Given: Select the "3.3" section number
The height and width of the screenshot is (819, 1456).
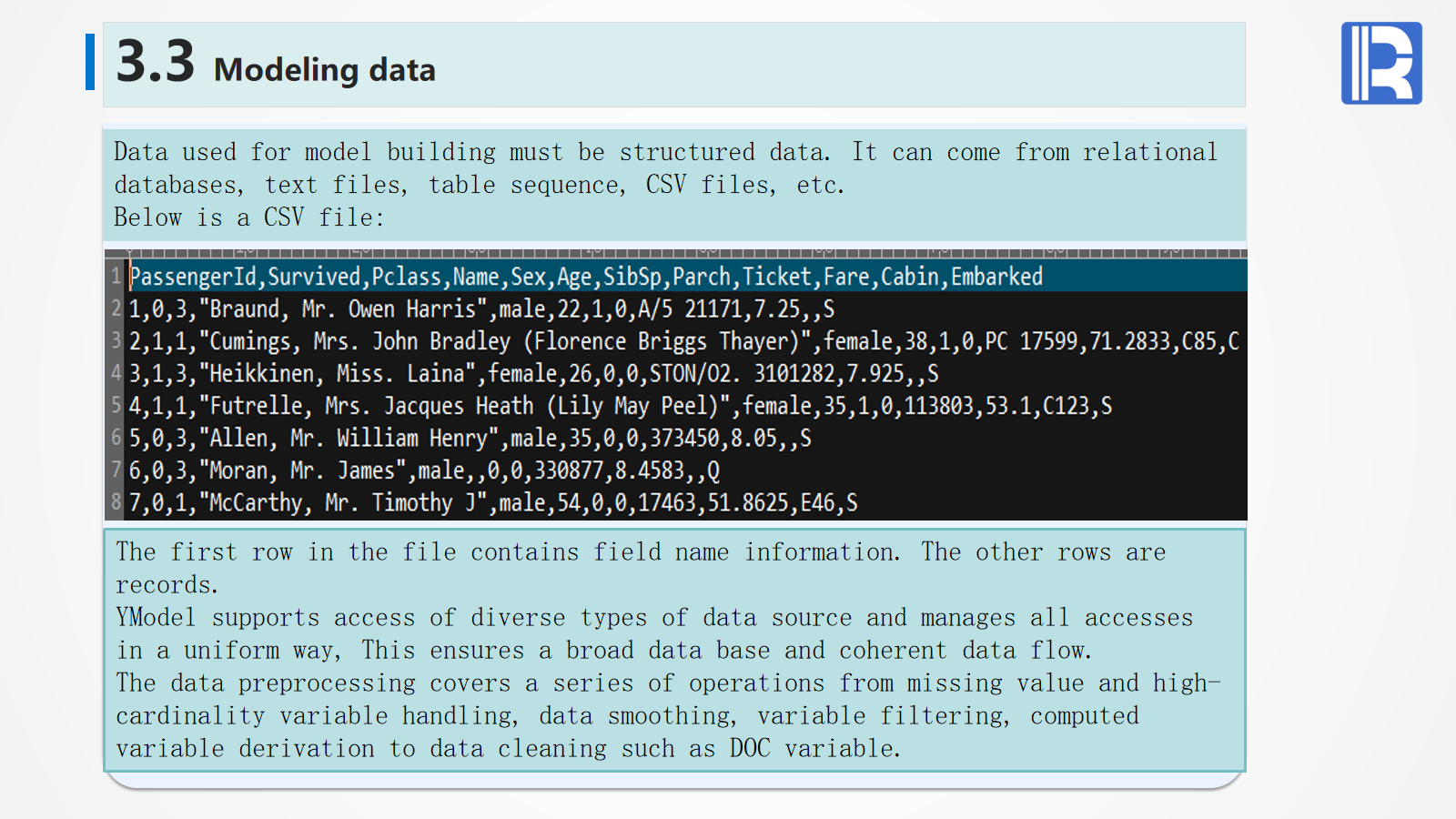Looking at the screenshot, I should click(156, 62).
